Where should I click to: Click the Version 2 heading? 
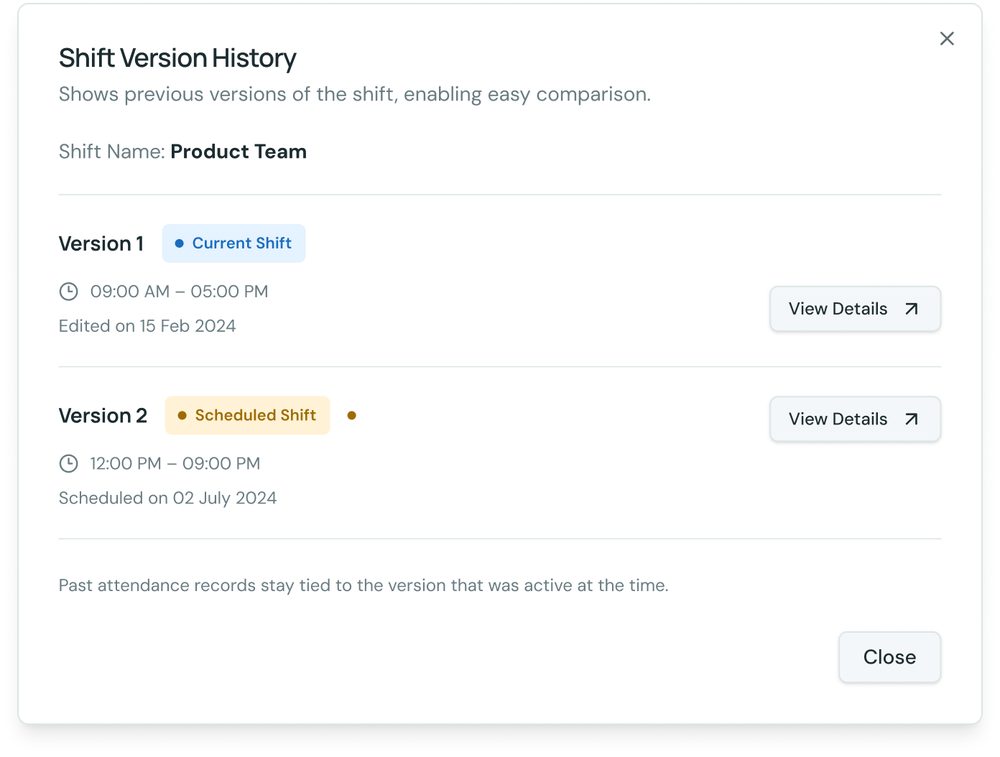pyautogui.click(x=103, y=416)
